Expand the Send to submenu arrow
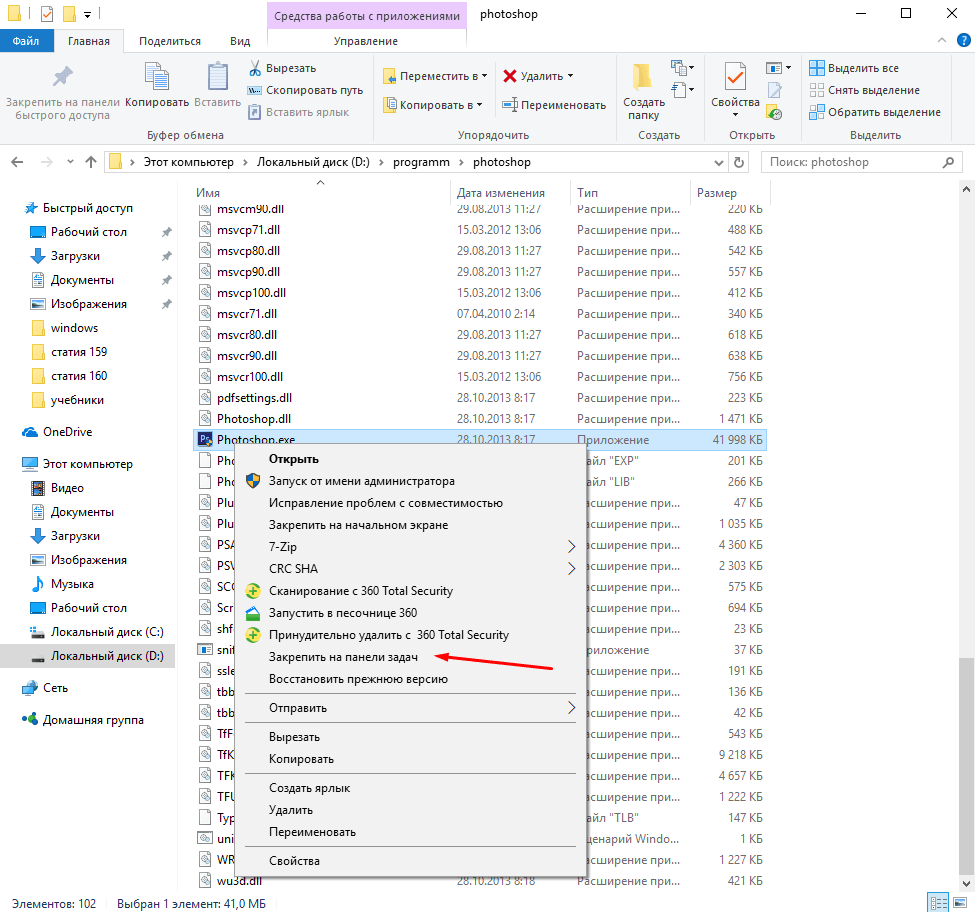The width and height of the screenshot is (975, 912). 572,708
